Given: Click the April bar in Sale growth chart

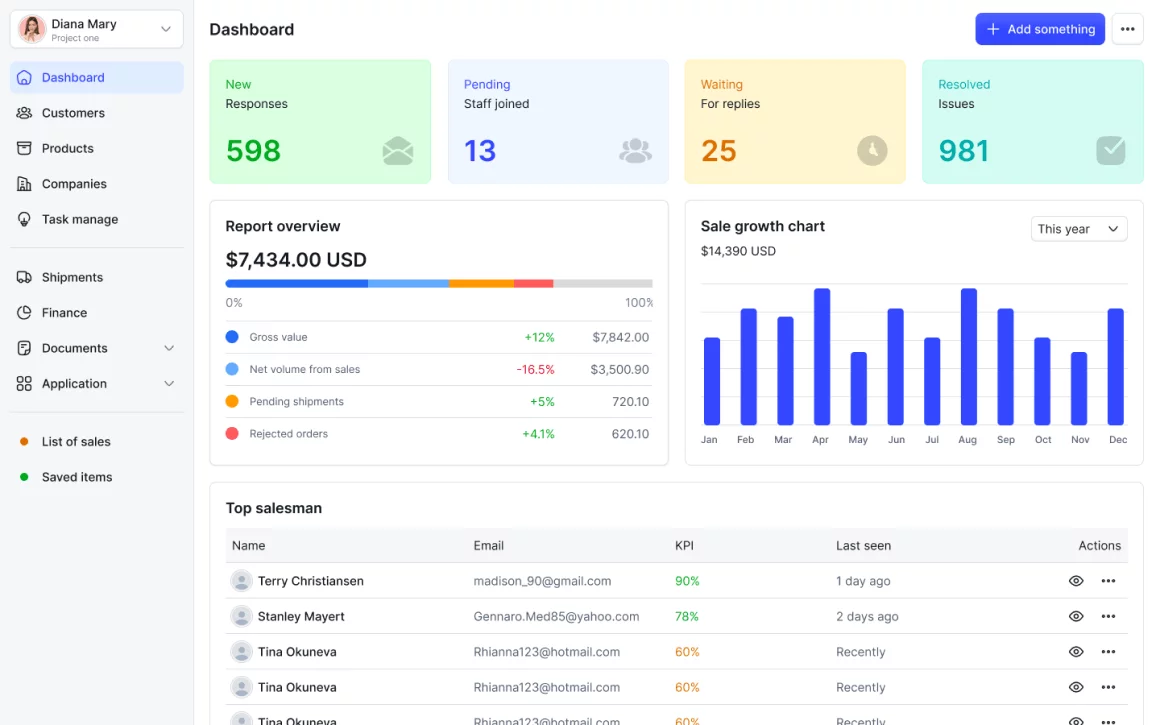Looking at the screenshot, I should pos(822,357).
